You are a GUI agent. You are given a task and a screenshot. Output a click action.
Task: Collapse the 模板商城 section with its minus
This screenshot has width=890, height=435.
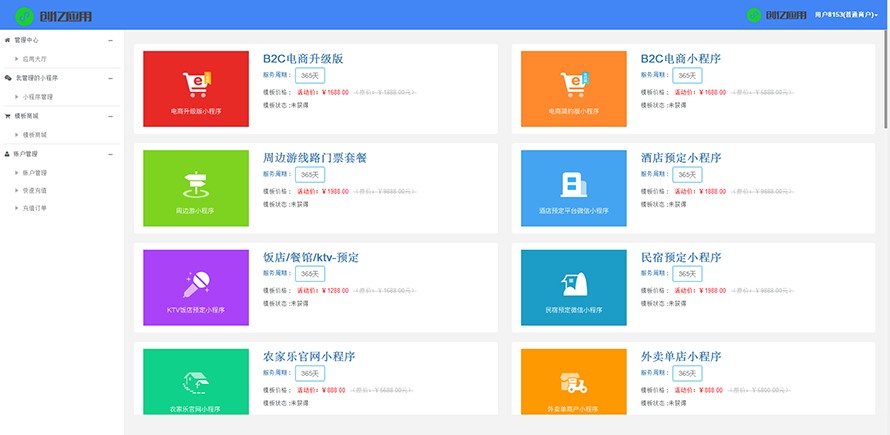pos(111,116)
